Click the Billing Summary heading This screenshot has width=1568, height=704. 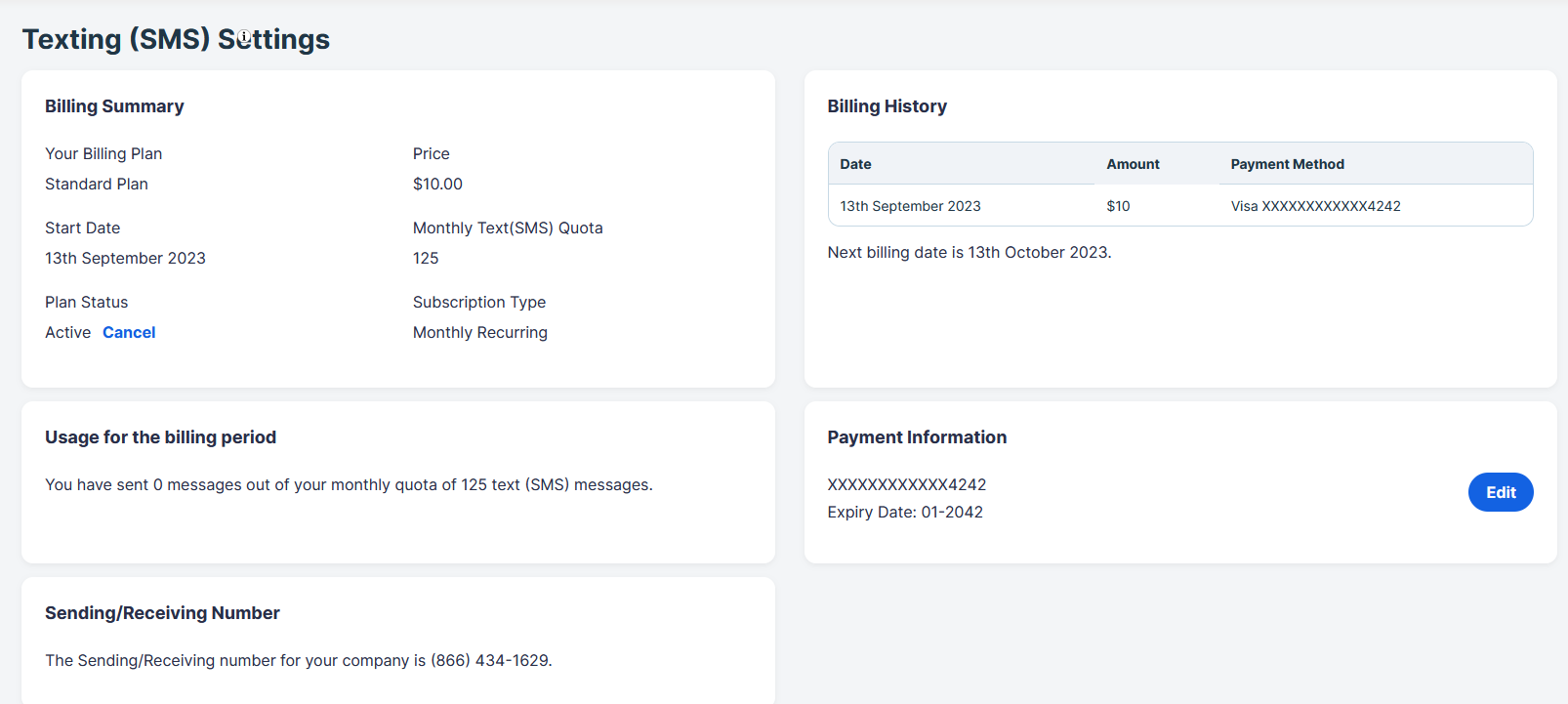click(114, 106)
